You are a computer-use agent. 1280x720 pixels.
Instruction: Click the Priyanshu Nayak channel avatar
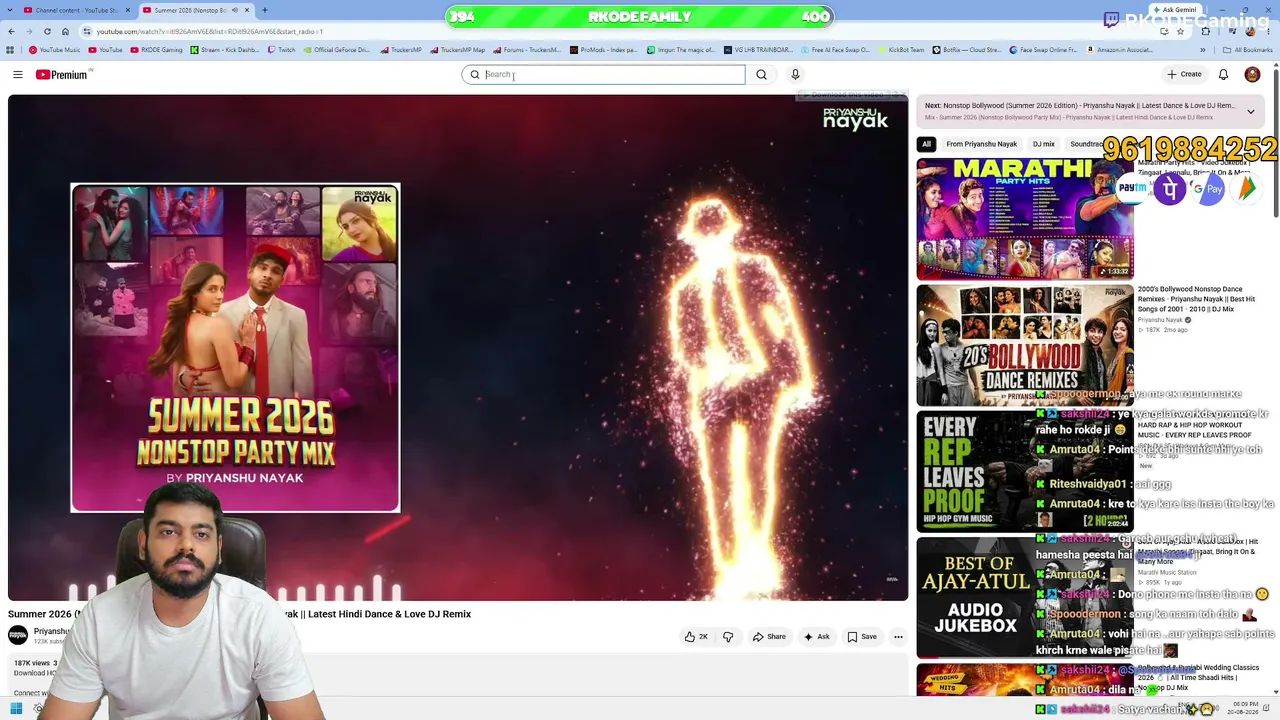click(x=18, y=636)
